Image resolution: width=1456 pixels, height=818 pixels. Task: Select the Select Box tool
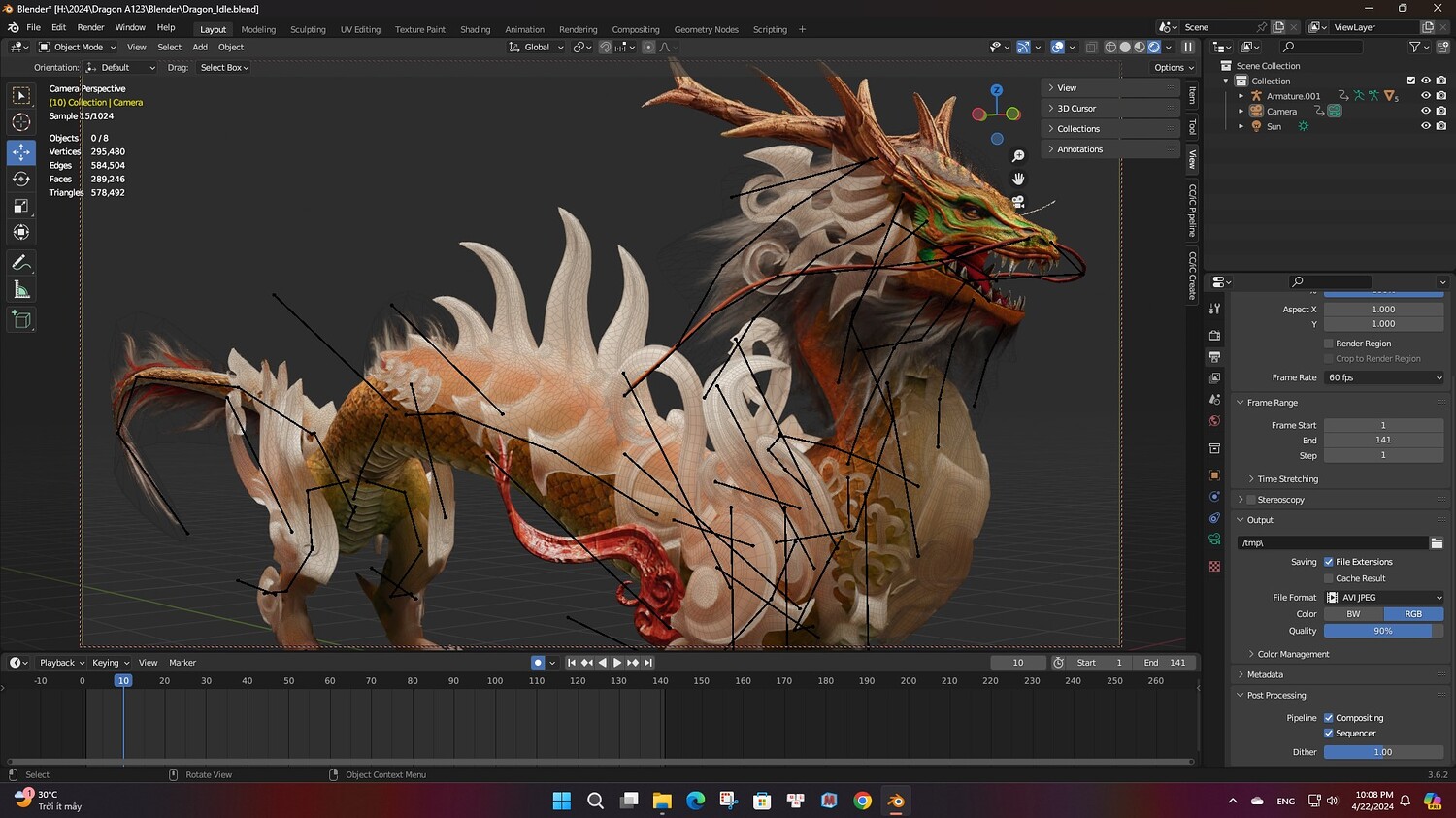[x=21, y=95]
